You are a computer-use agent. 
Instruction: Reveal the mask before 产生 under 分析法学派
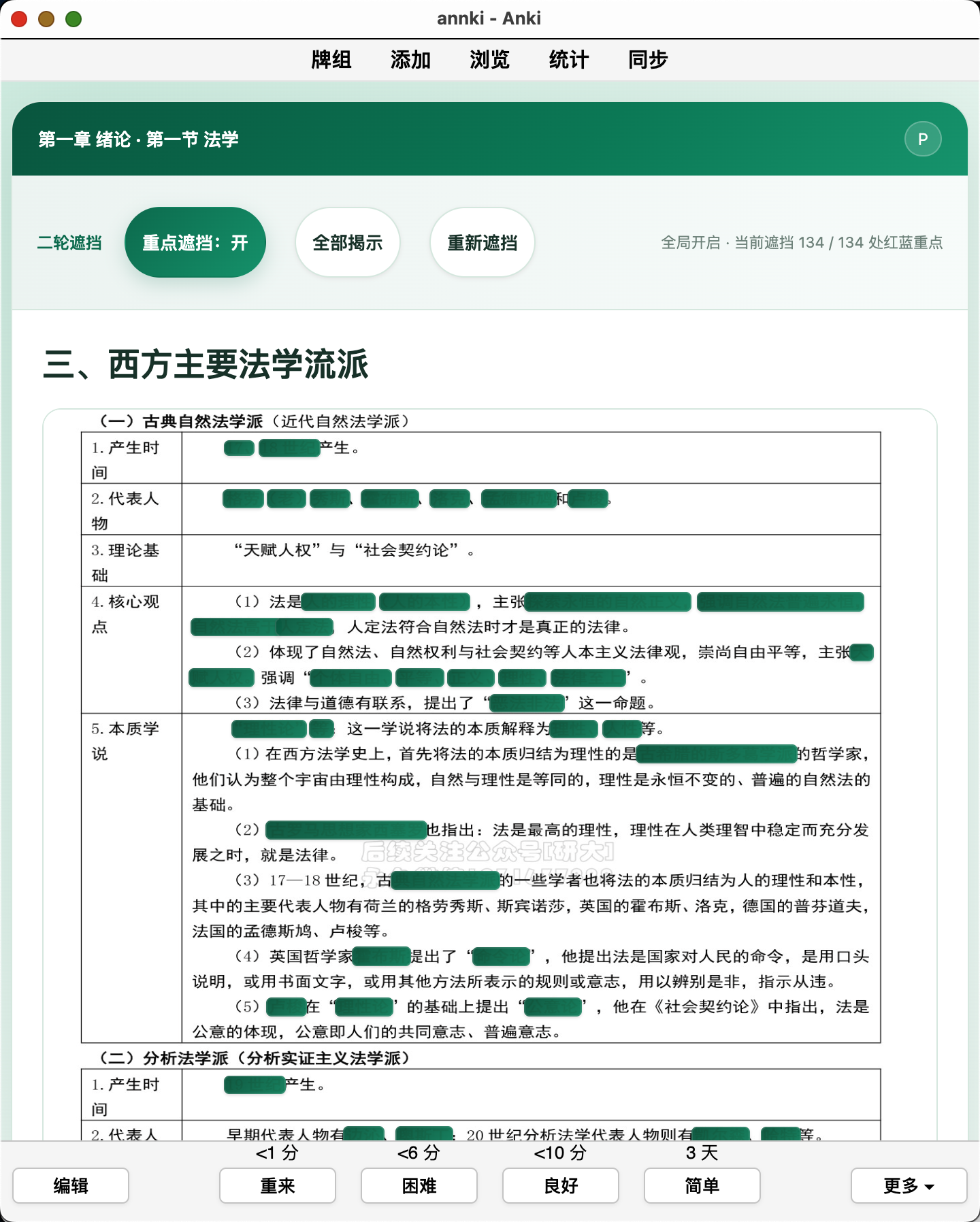tap(255, 1085)
